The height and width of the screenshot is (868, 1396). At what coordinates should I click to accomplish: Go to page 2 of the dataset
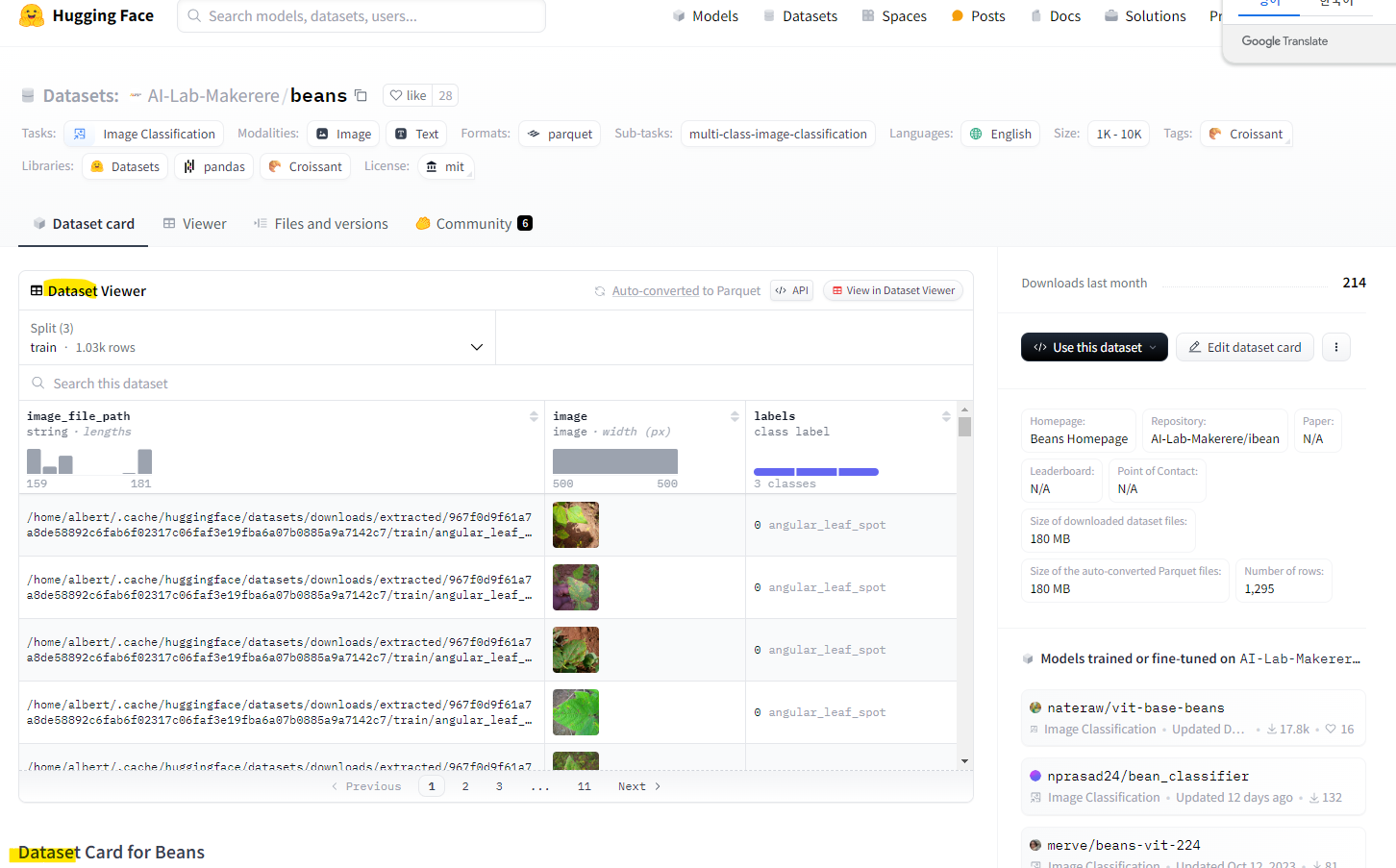[x=465, y=786]
